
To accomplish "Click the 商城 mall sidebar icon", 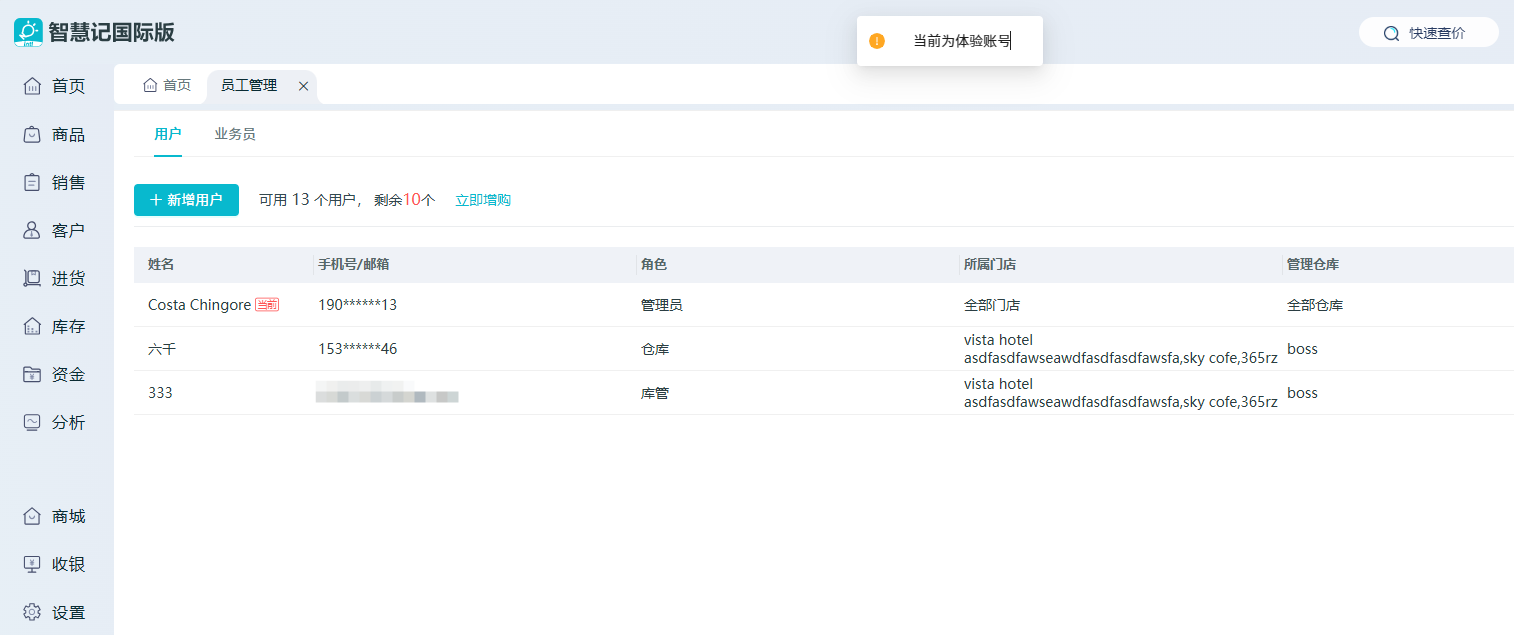I will coord(32,516).
